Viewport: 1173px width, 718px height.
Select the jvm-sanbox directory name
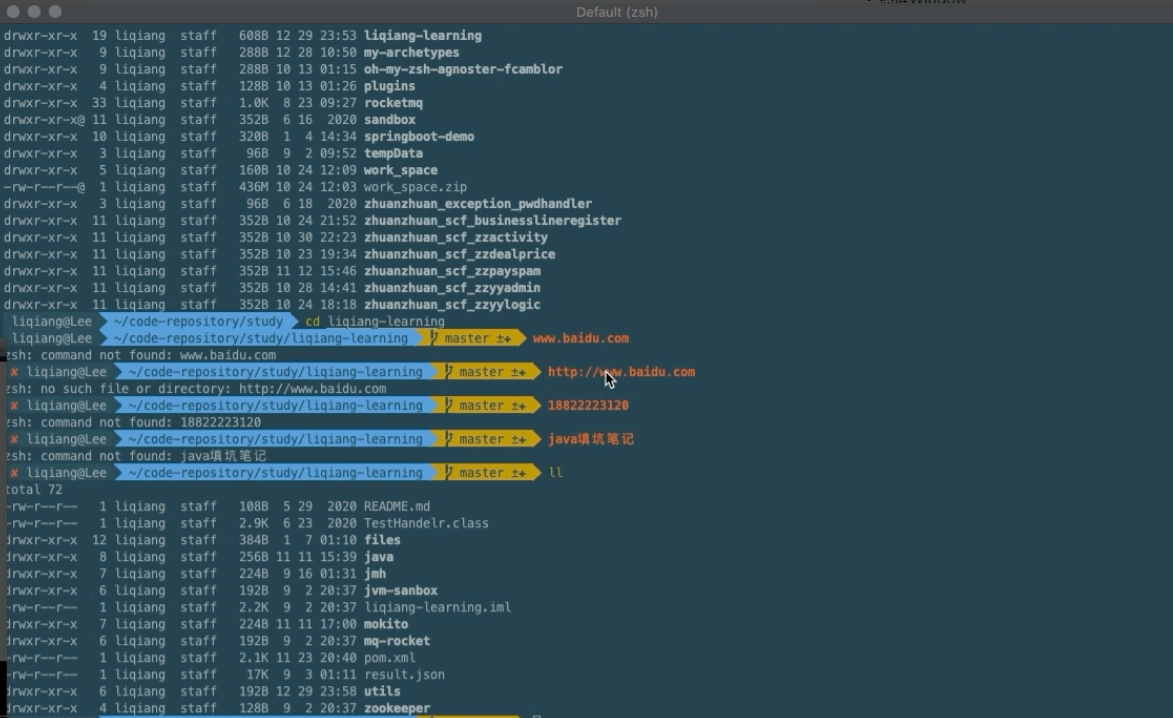coord(400,591)
